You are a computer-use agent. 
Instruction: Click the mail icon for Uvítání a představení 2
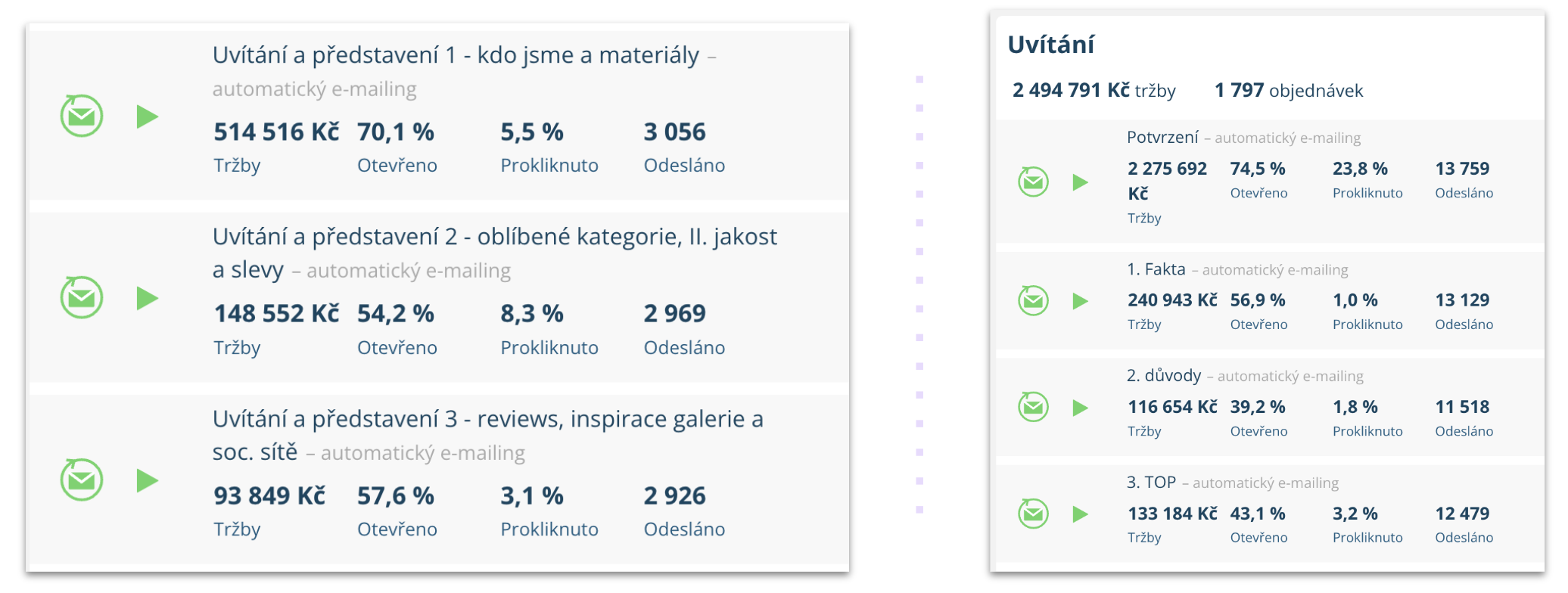(x=82, y=298)
